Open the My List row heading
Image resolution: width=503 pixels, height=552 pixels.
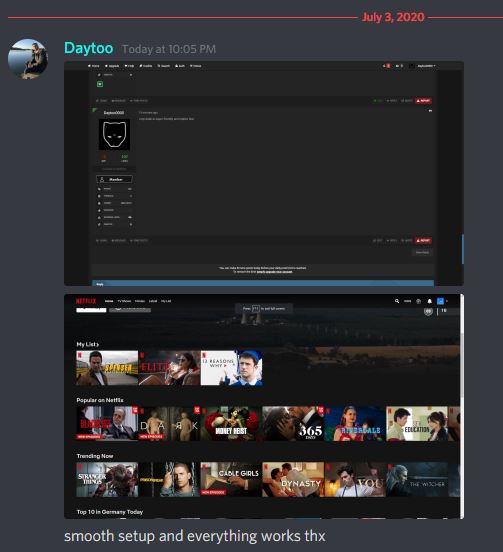point(88,344)
